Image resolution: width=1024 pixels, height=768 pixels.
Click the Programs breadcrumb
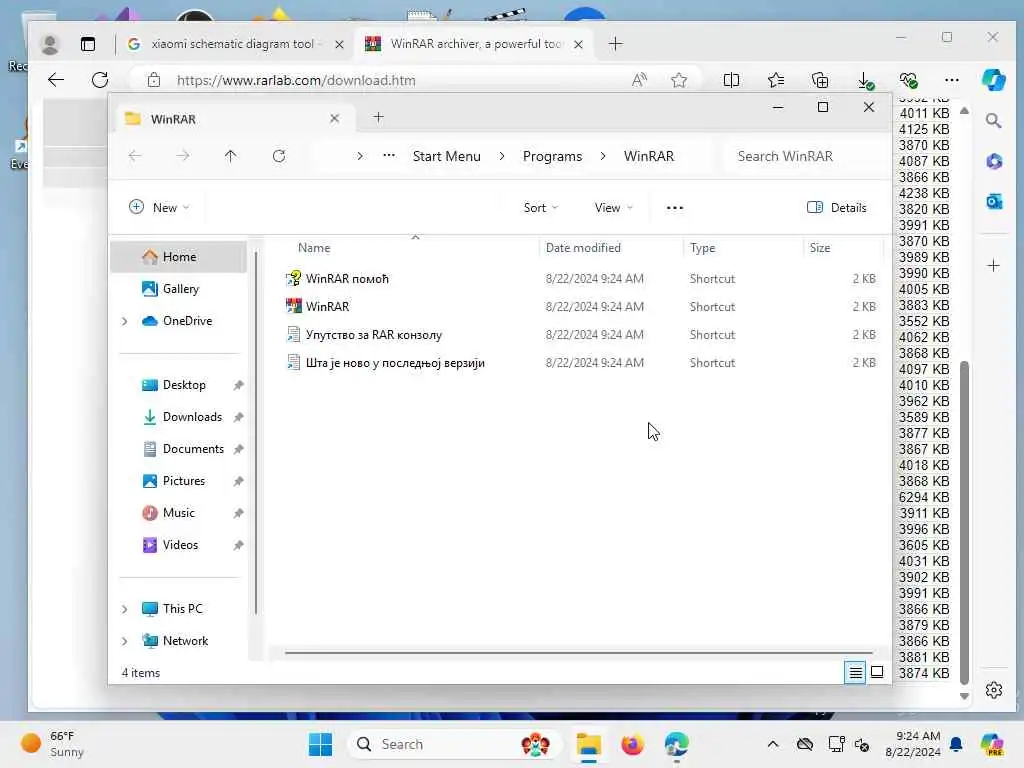(x=552, y=156)
